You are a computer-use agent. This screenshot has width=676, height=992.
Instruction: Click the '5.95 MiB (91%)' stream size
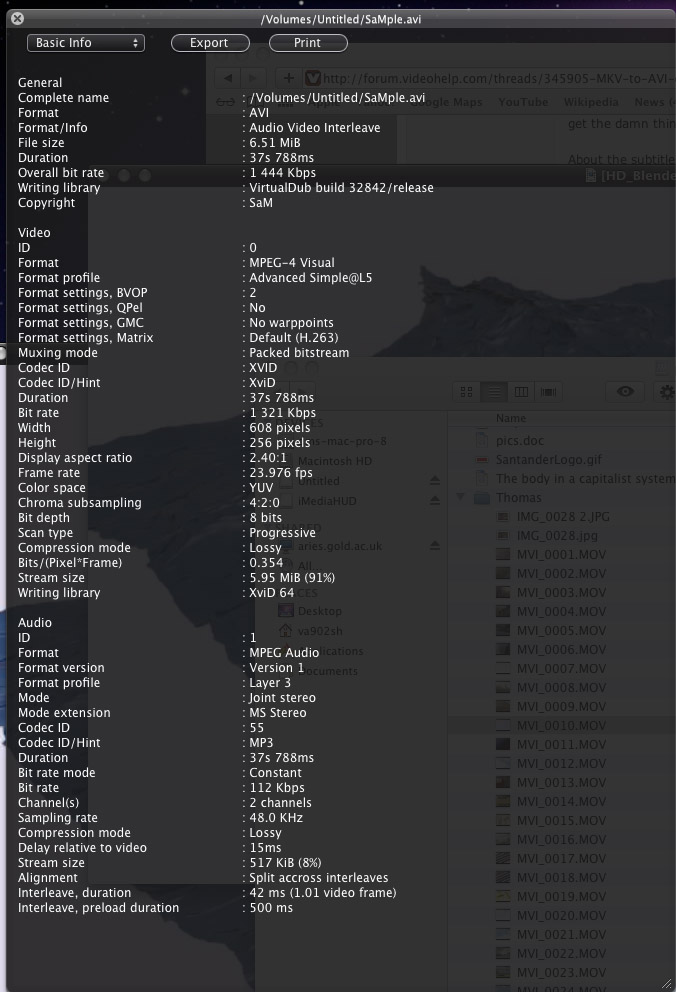(292, 577)
